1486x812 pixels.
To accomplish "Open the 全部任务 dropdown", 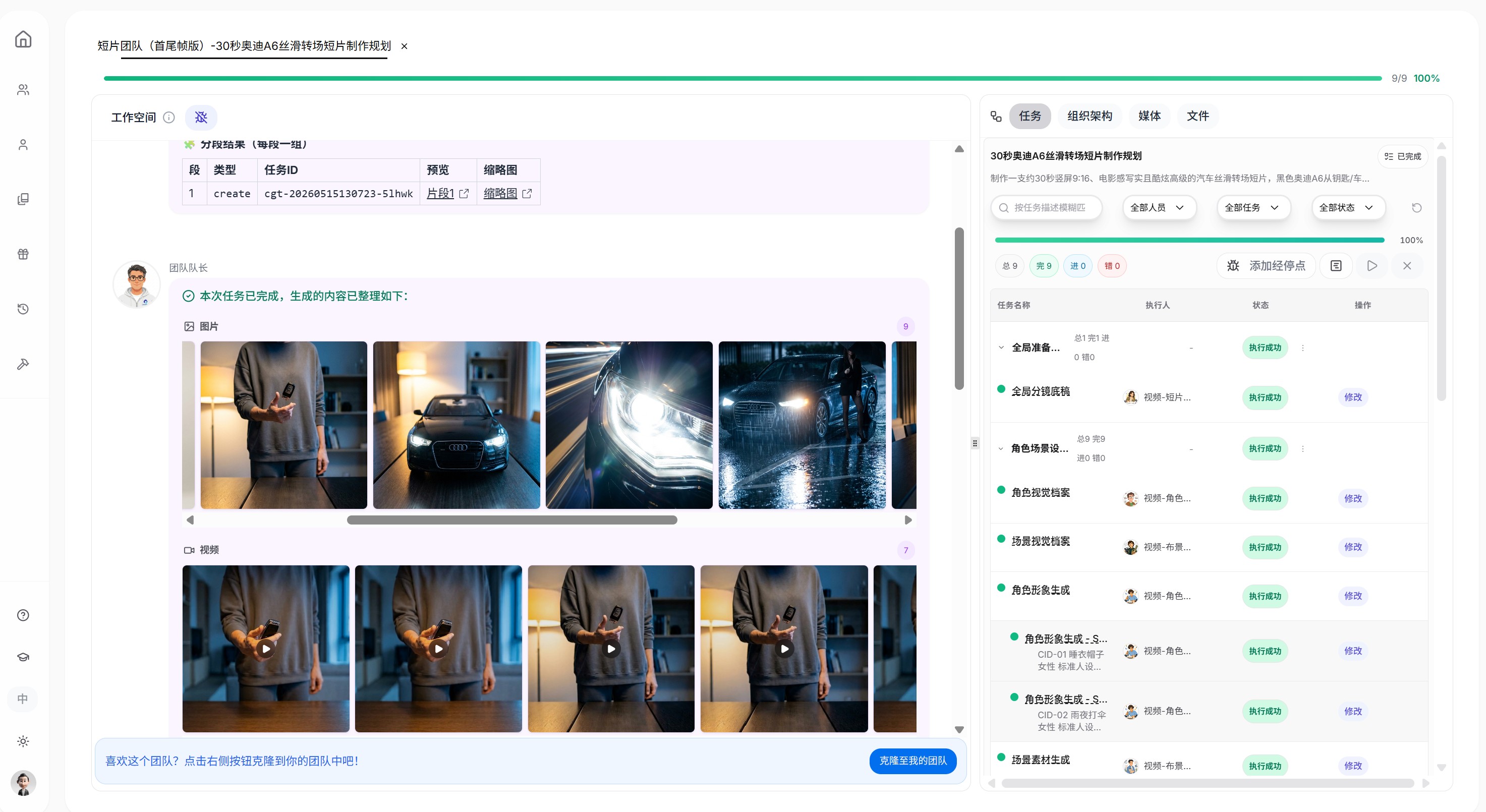I will [1253, 208].
